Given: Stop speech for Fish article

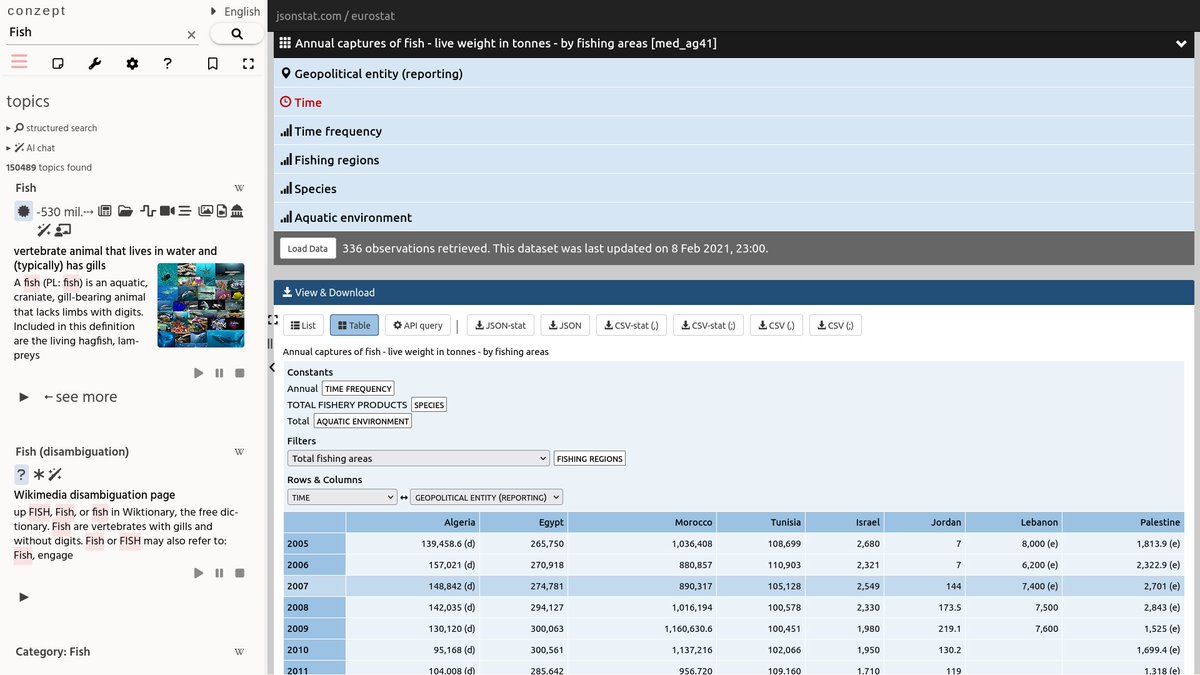Looking at the screenshot, I should [240, 373].
